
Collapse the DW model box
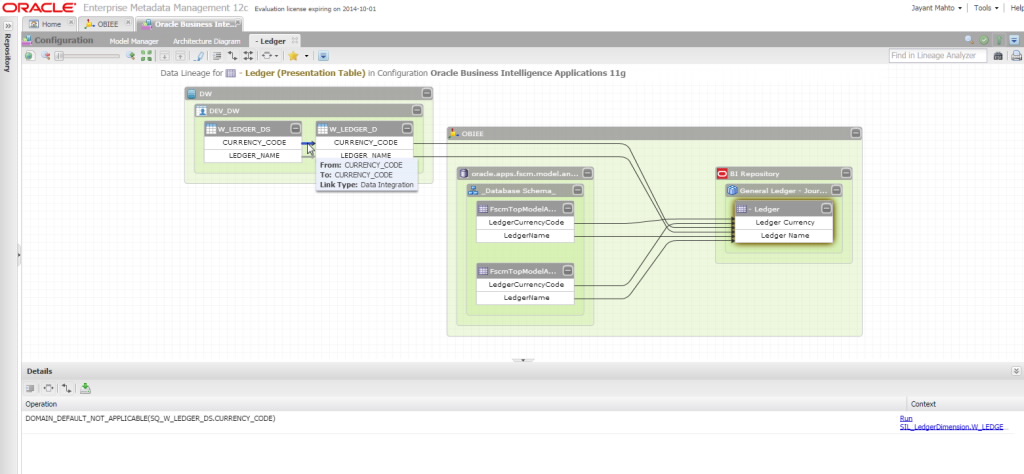[x=426, y=93]
